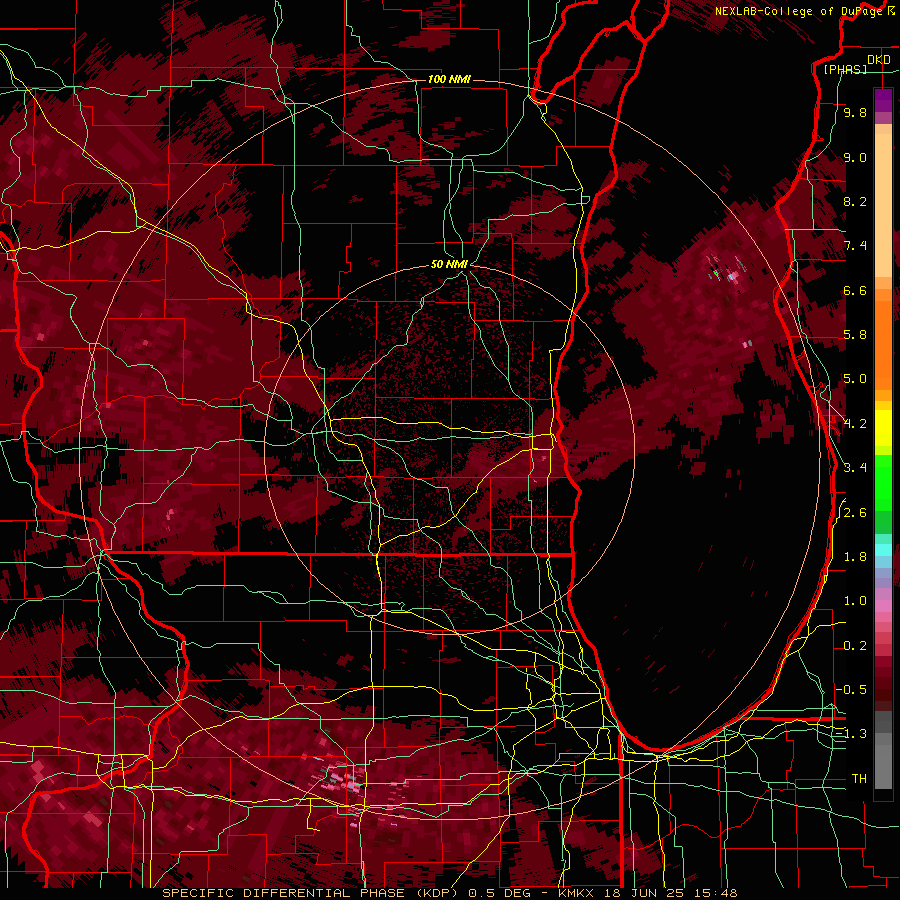Click the 1.0 scale value
Screen dimensions: 900x900
pos(855,601)
